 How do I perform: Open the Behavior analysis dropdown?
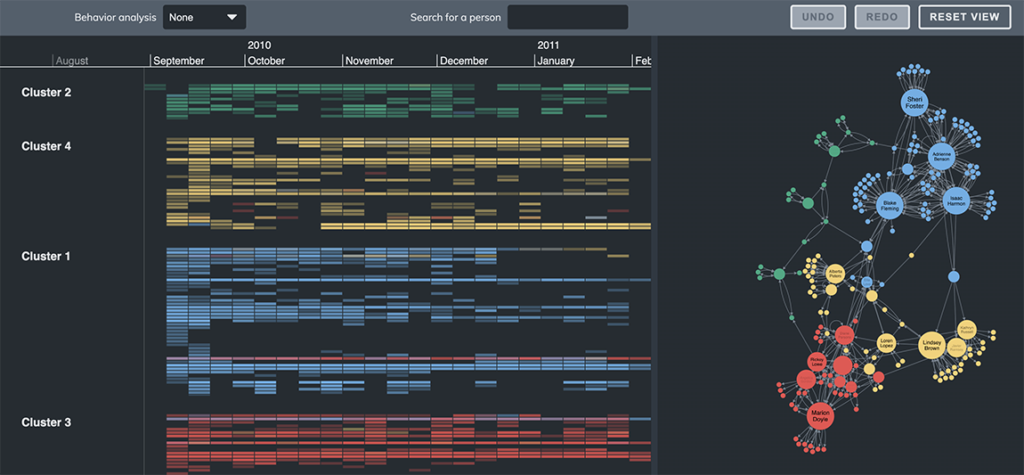(x=204, y=18)
